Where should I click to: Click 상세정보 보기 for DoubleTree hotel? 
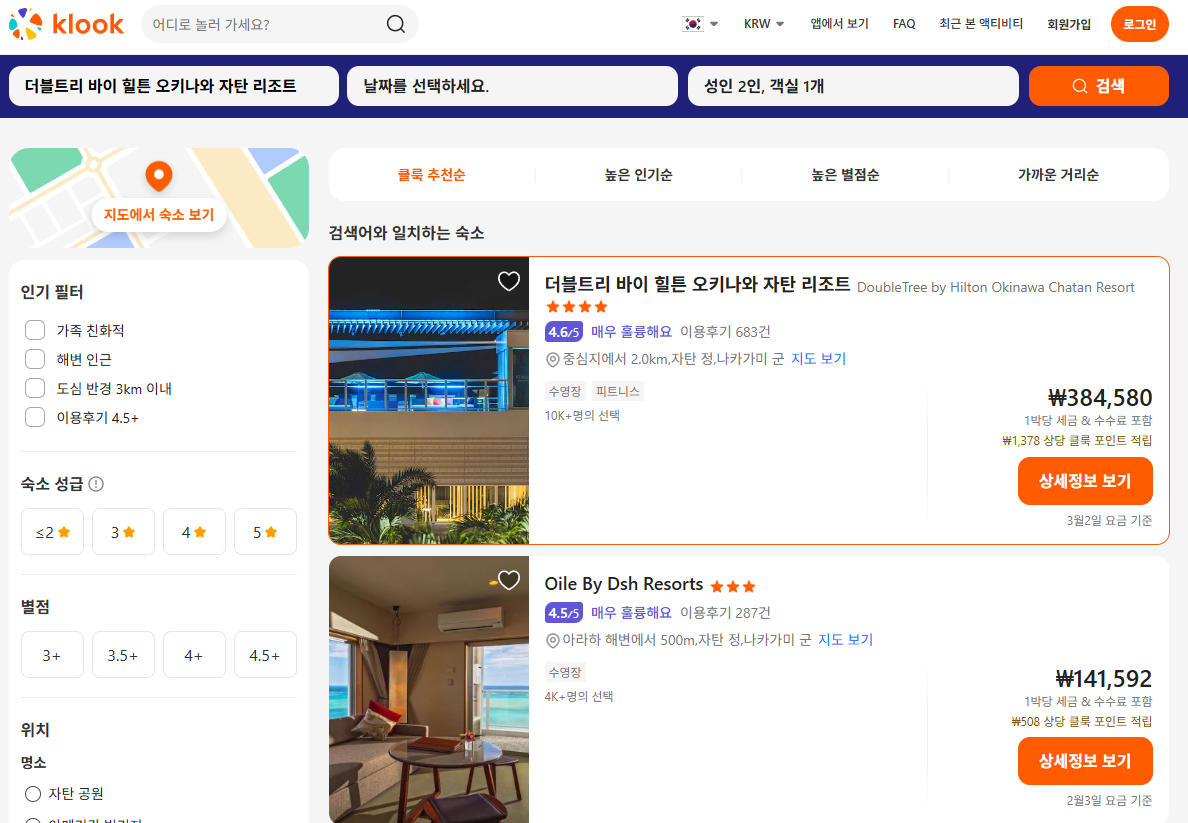pyautogui.click(x=1085, y=481)
